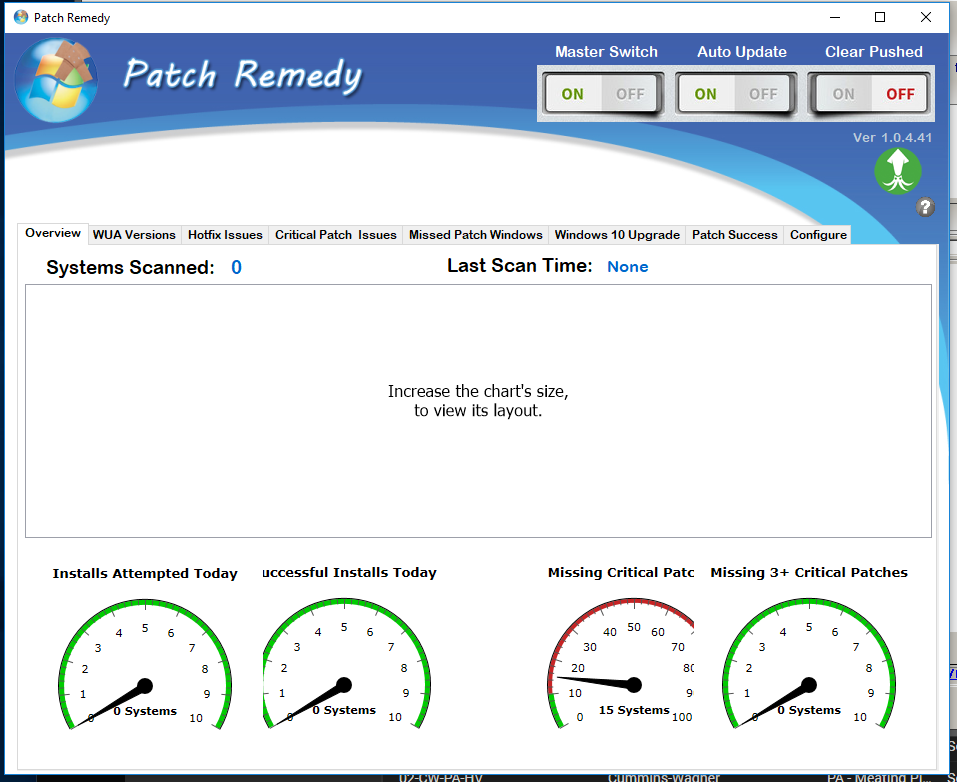Turn Master Switch ON
Screen dimensions: 957x782
pos(573,94)
